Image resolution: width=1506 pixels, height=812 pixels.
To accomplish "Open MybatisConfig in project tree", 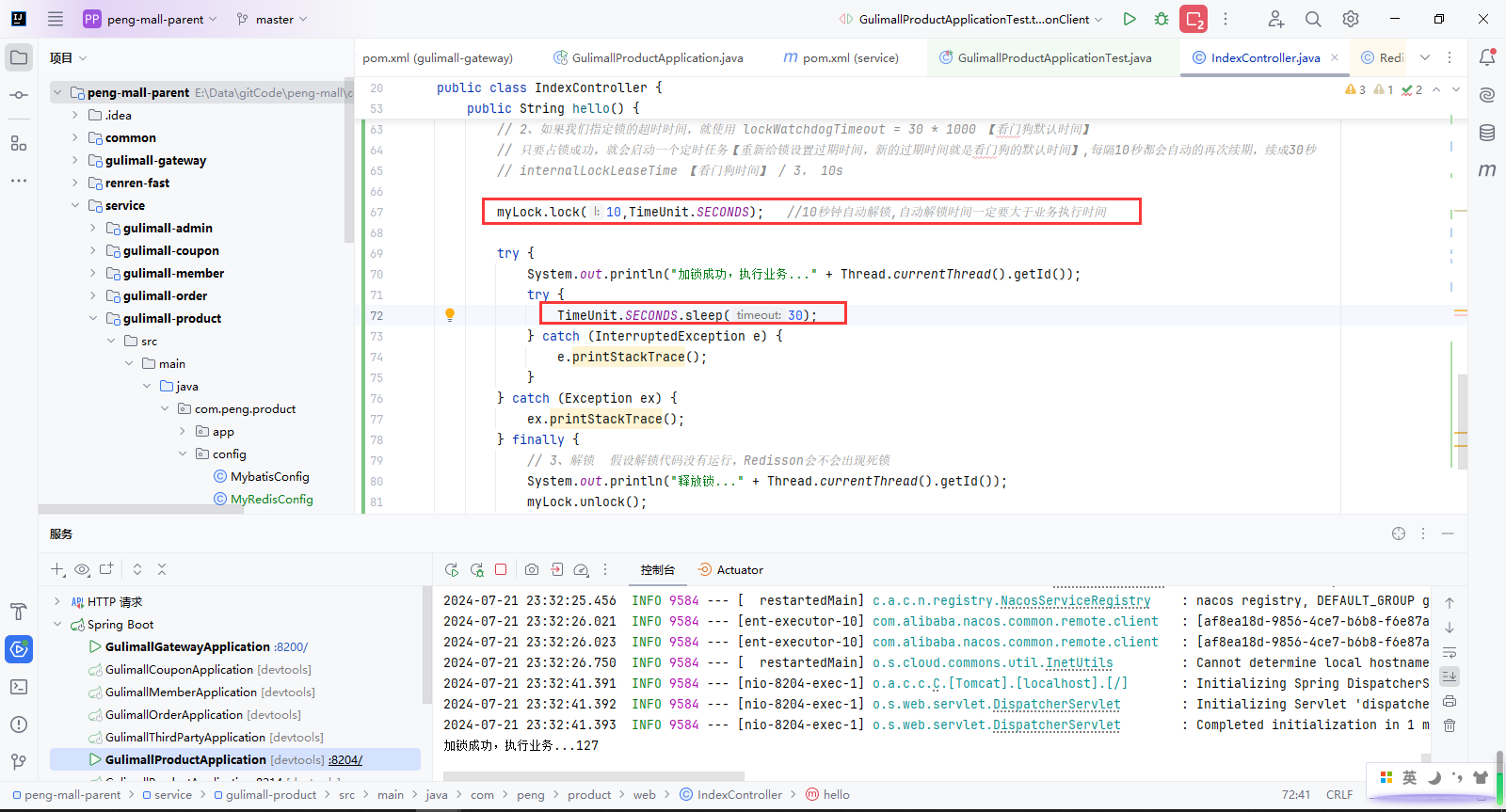I will tap(270, 477).
